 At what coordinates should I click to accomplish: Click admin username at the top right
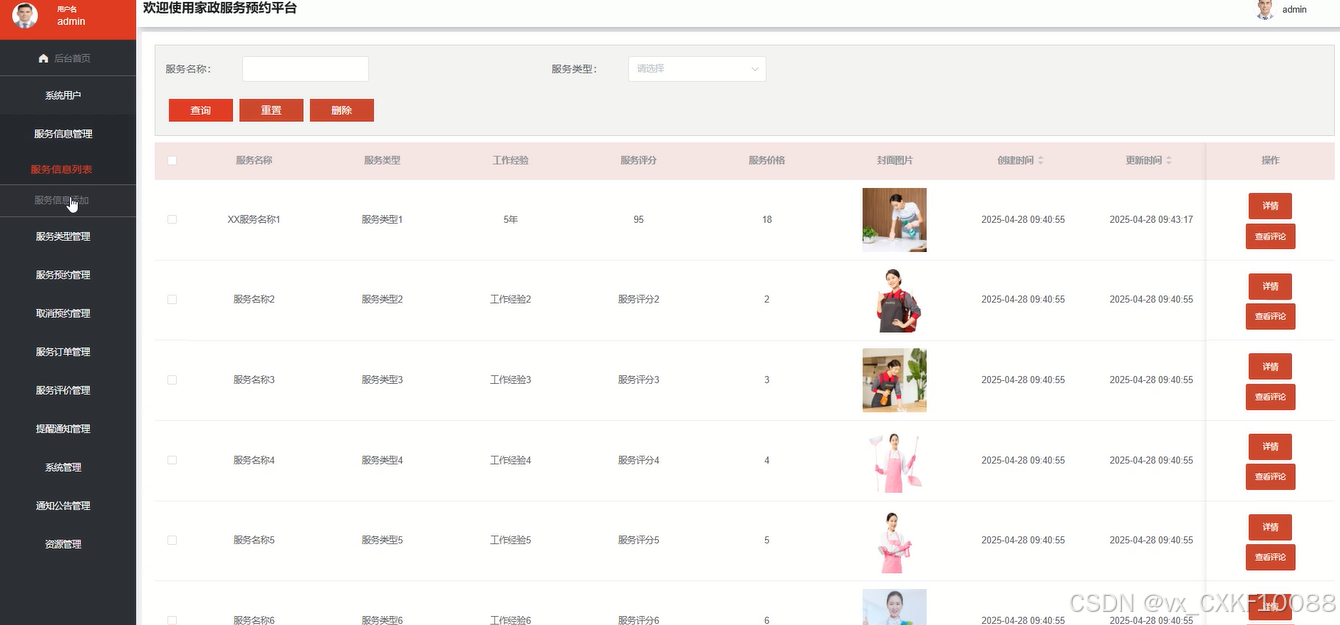(x=1294, y=9)
